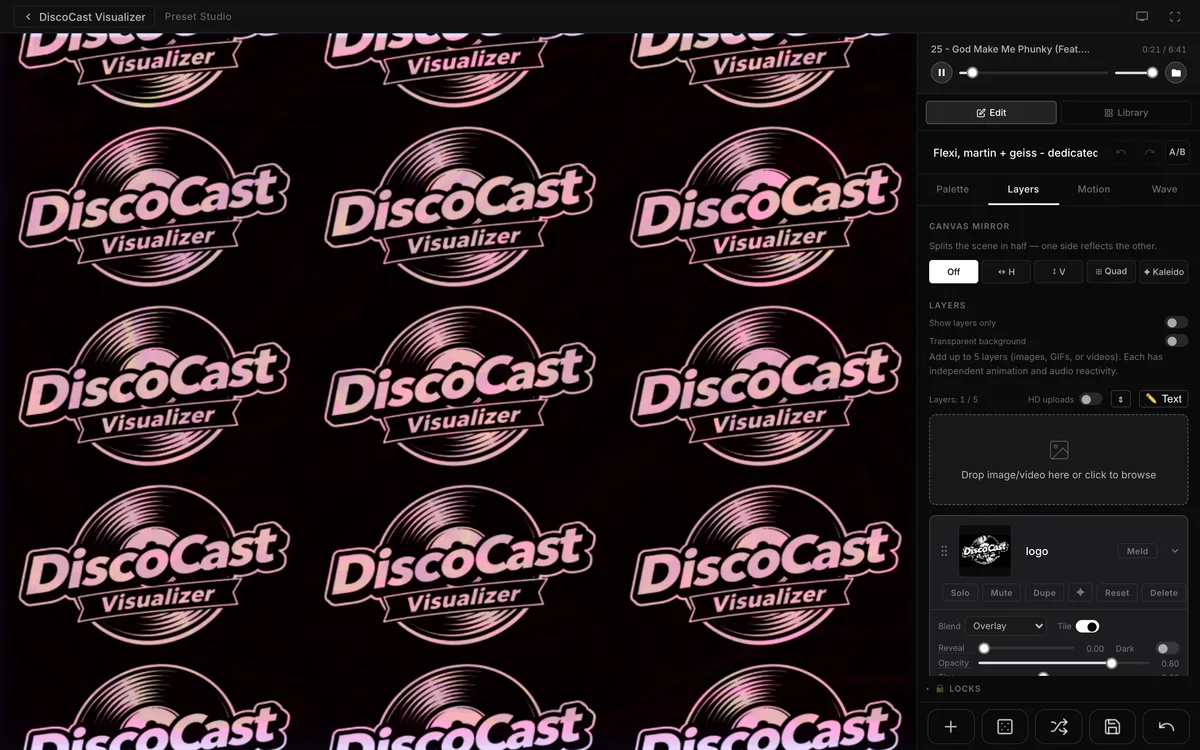
Task: Switch to Library mode
Action: [1125, 112]
